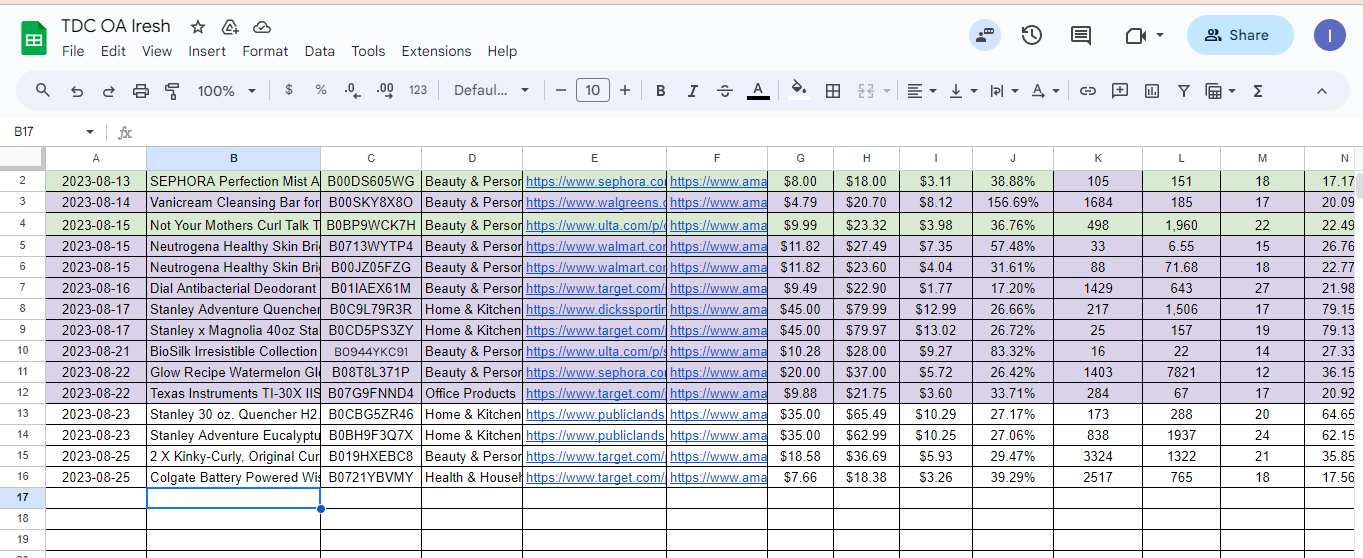Decrease the font size with minus
This screenshot has width=1363, height=558.
pyautogui.click(x=561, y=91)
